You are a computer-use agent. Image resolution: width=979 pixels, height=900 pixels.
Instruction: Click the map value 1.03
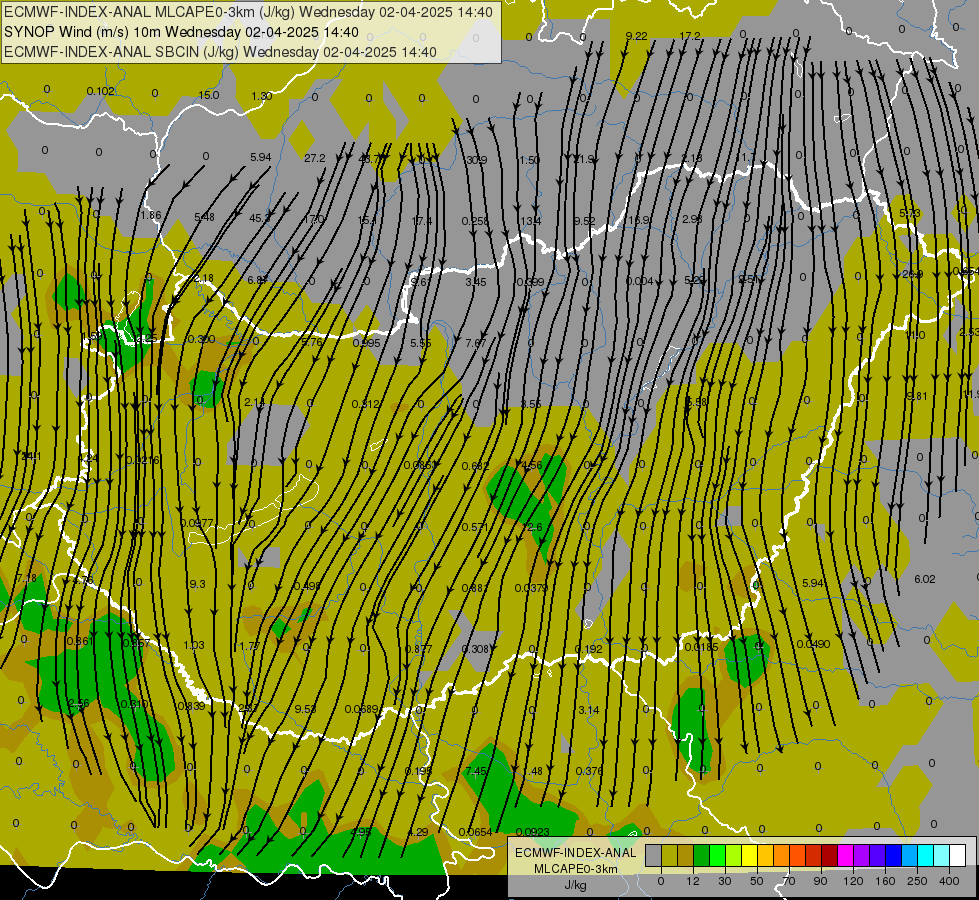click(194, 645)
